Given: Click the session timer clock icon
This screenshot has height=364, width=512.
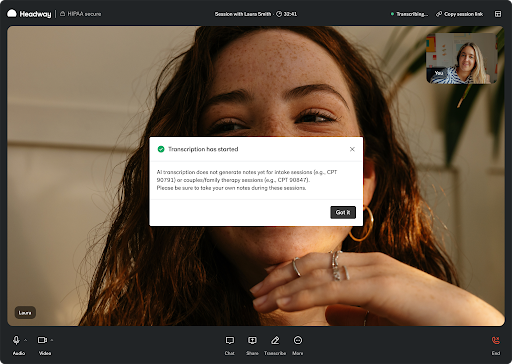Looking at the screenshot, I should click(x=279, y=14).
